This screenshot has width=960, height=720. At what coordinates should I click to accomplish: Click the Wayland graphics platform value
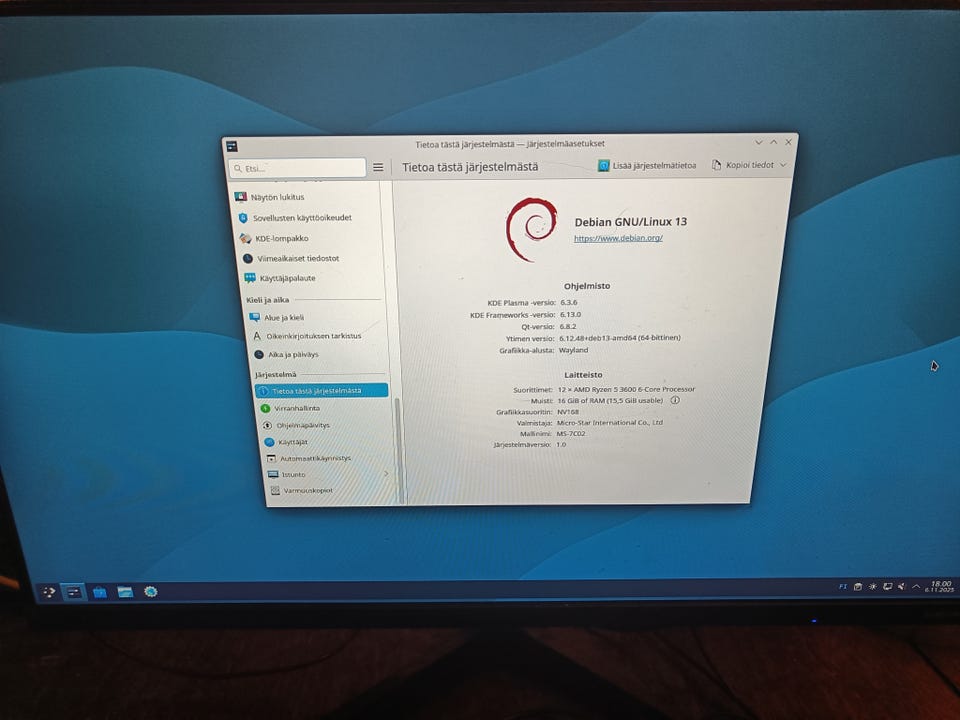tap(573, 350)
